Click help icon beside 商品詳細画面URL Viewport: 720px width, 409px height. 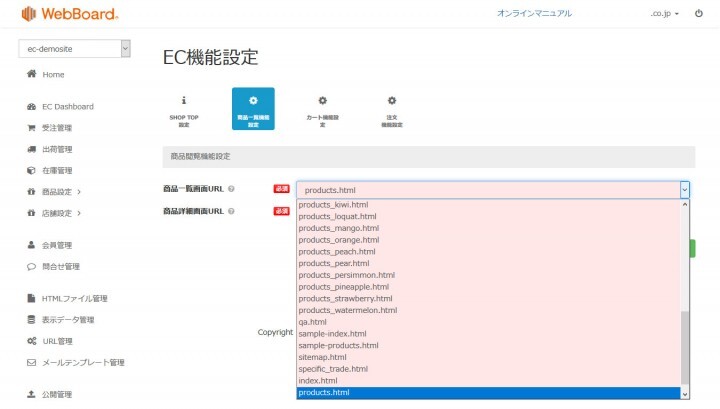tap(231, 211)
